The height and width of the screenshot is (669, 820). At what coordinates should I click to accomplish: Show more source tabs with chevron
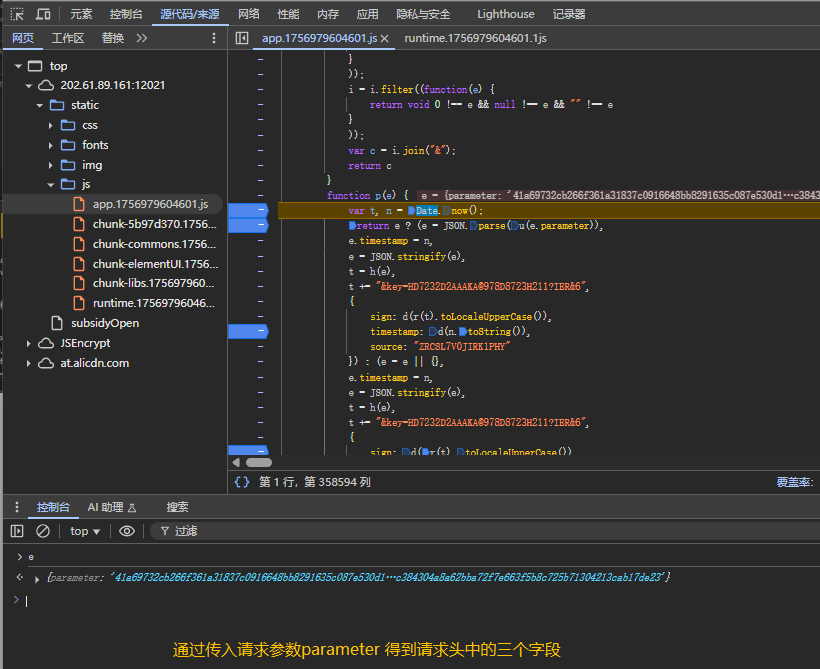[x=141, y=38]
